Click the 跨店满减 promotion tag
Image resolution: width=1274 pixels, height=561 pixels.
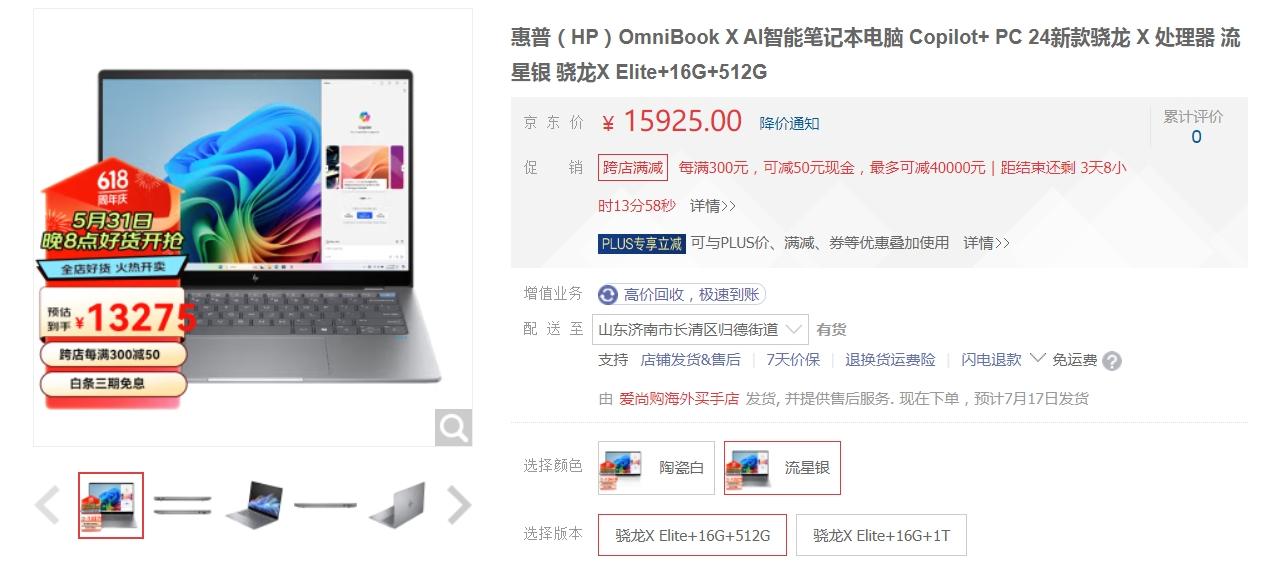pyautogui.click(x=633, y=168)
